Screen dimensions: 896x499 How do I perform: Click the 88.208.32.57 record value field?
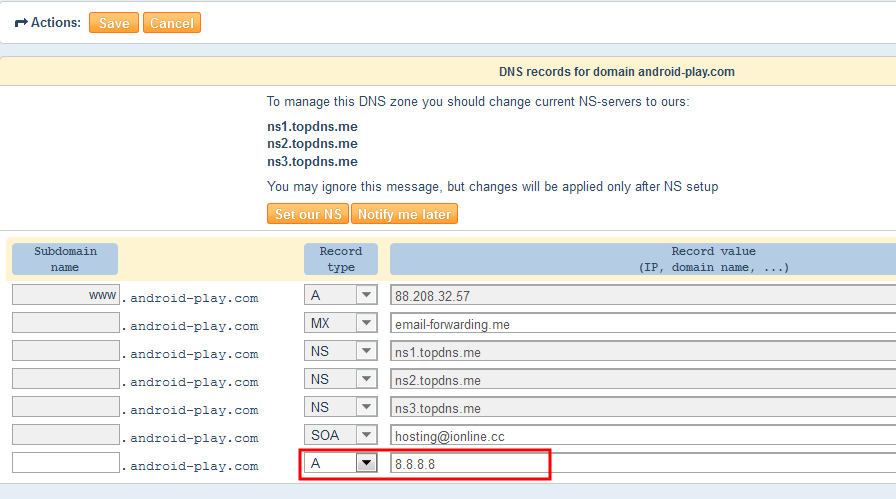tap(640, 295)
